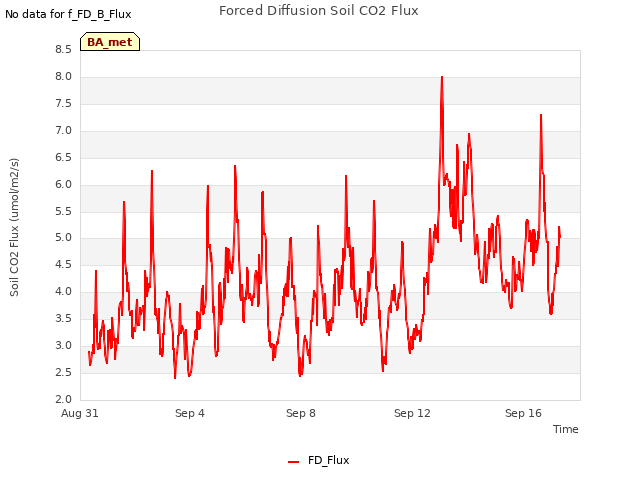Image resolution: width=640 pixels, height=480 pixels.
Task: Click the 8.0 y-axis tick label
Action: click(x=63, y=77)
